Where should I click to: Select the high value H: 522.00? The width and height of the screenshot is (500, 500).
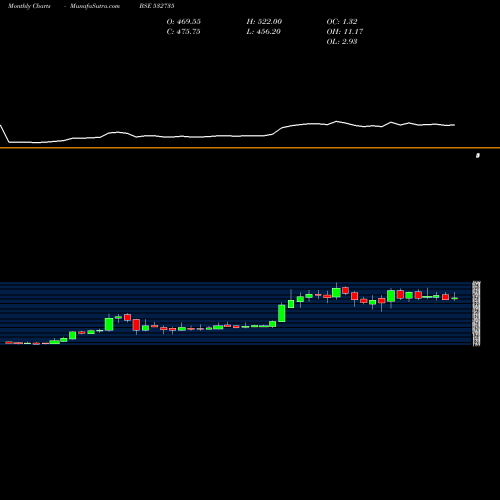(264, 22)
